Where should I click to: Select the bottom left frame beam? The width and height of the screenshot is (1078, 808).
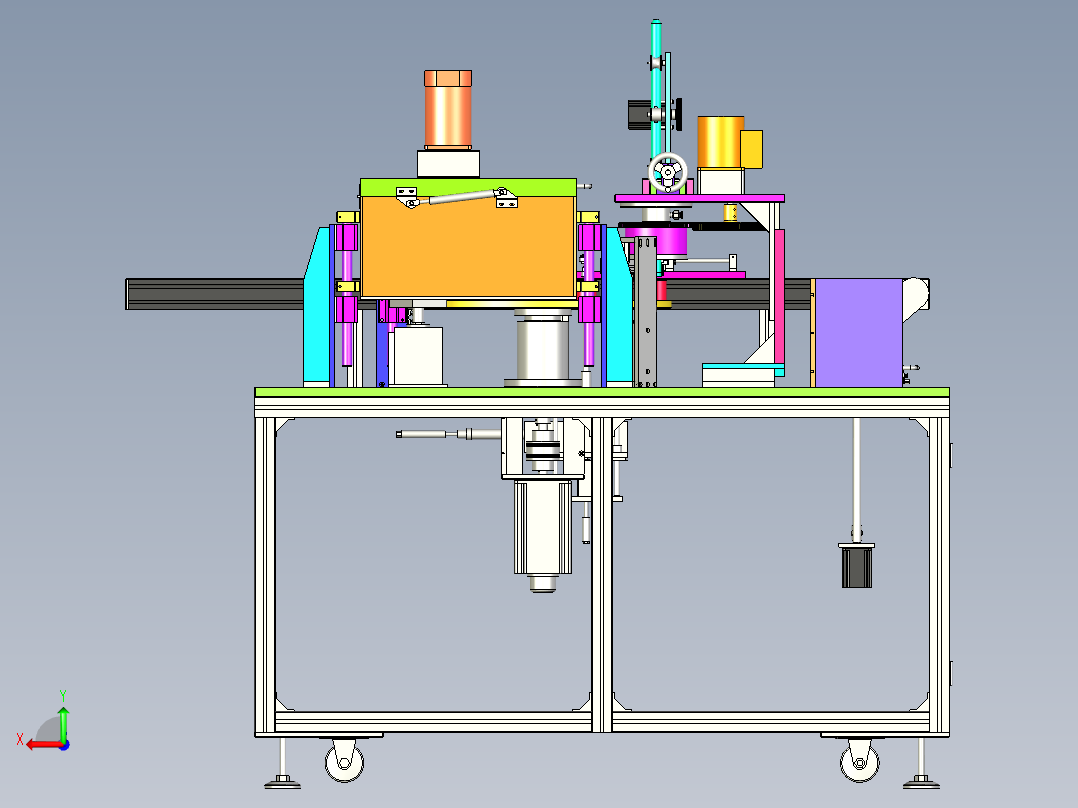pos(434,722)
